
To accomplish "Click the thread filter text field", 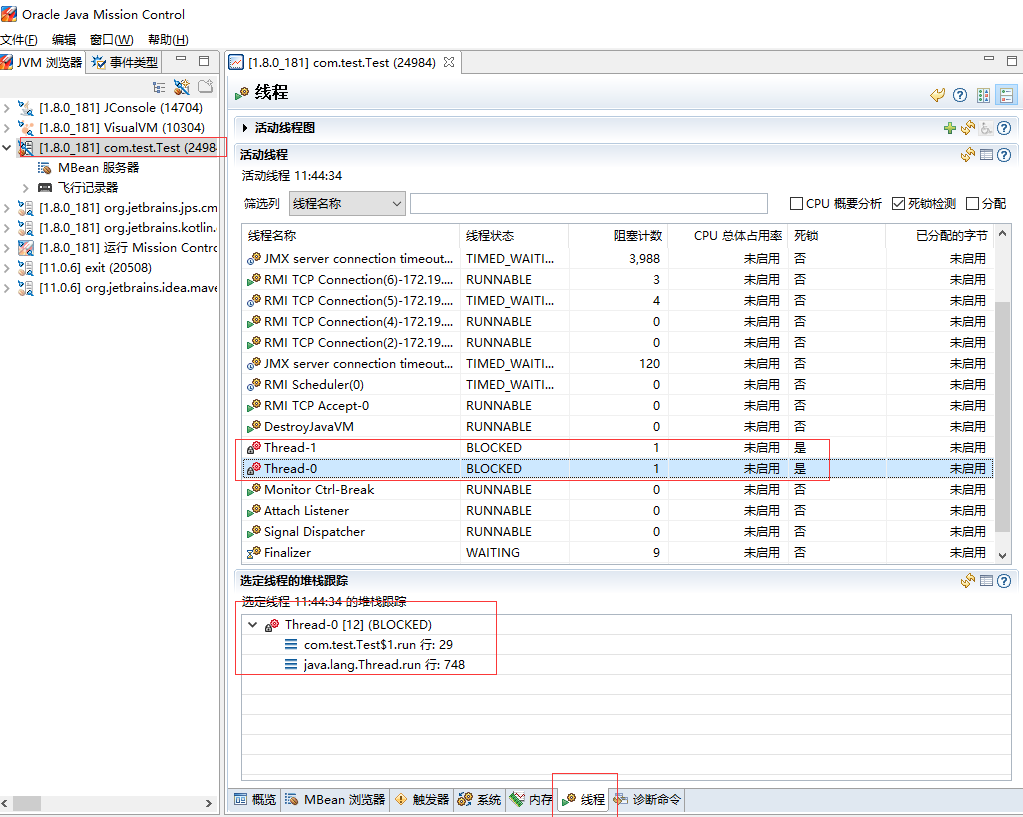I will (588, 204).
